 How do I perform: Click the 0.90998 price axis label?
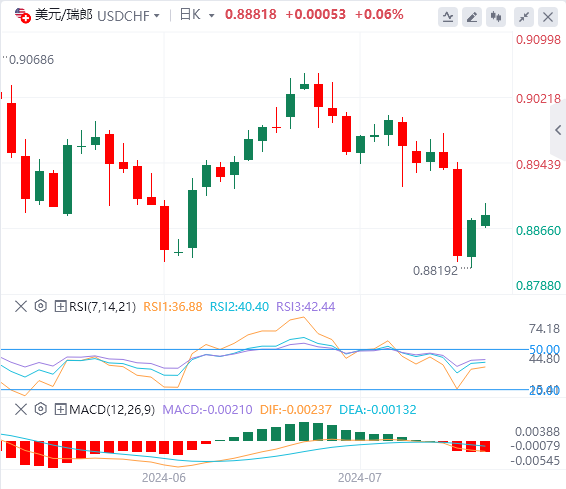[x=538, y=40]
